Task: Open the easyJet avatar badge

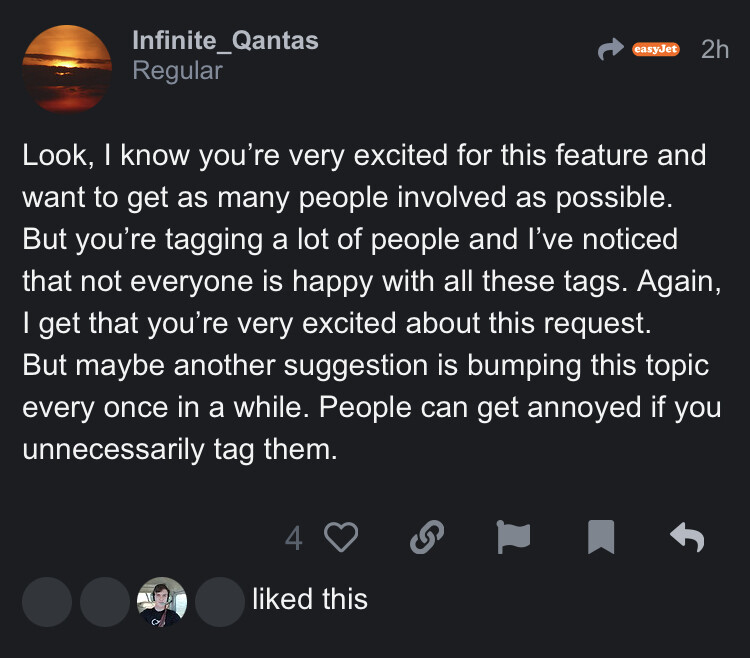Action: (x=655, y=49)
